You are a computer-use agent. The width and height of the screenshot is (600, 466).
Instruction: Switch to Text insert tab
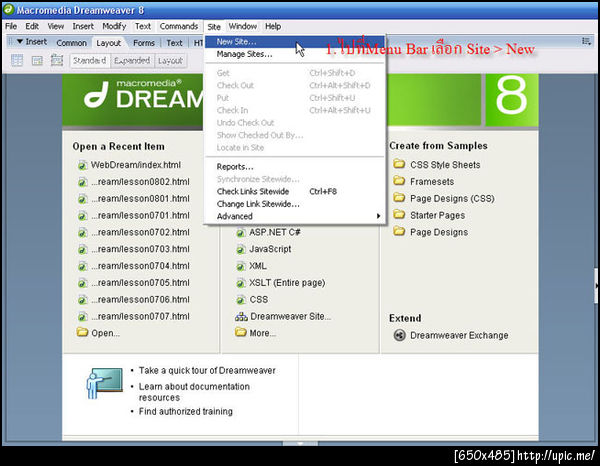(174, 43)
